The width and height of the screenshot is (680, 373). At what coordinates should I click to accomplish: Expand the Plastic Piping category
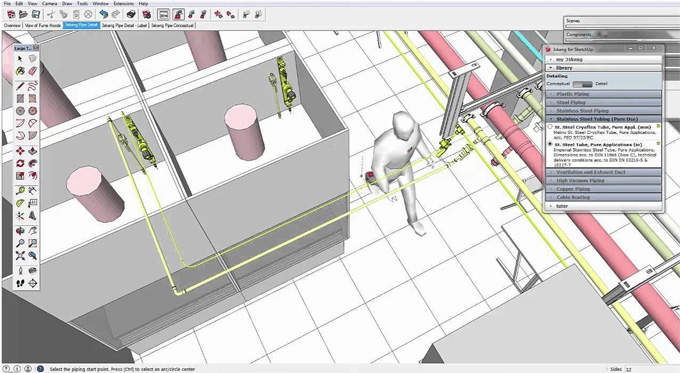tap(604, 94)
